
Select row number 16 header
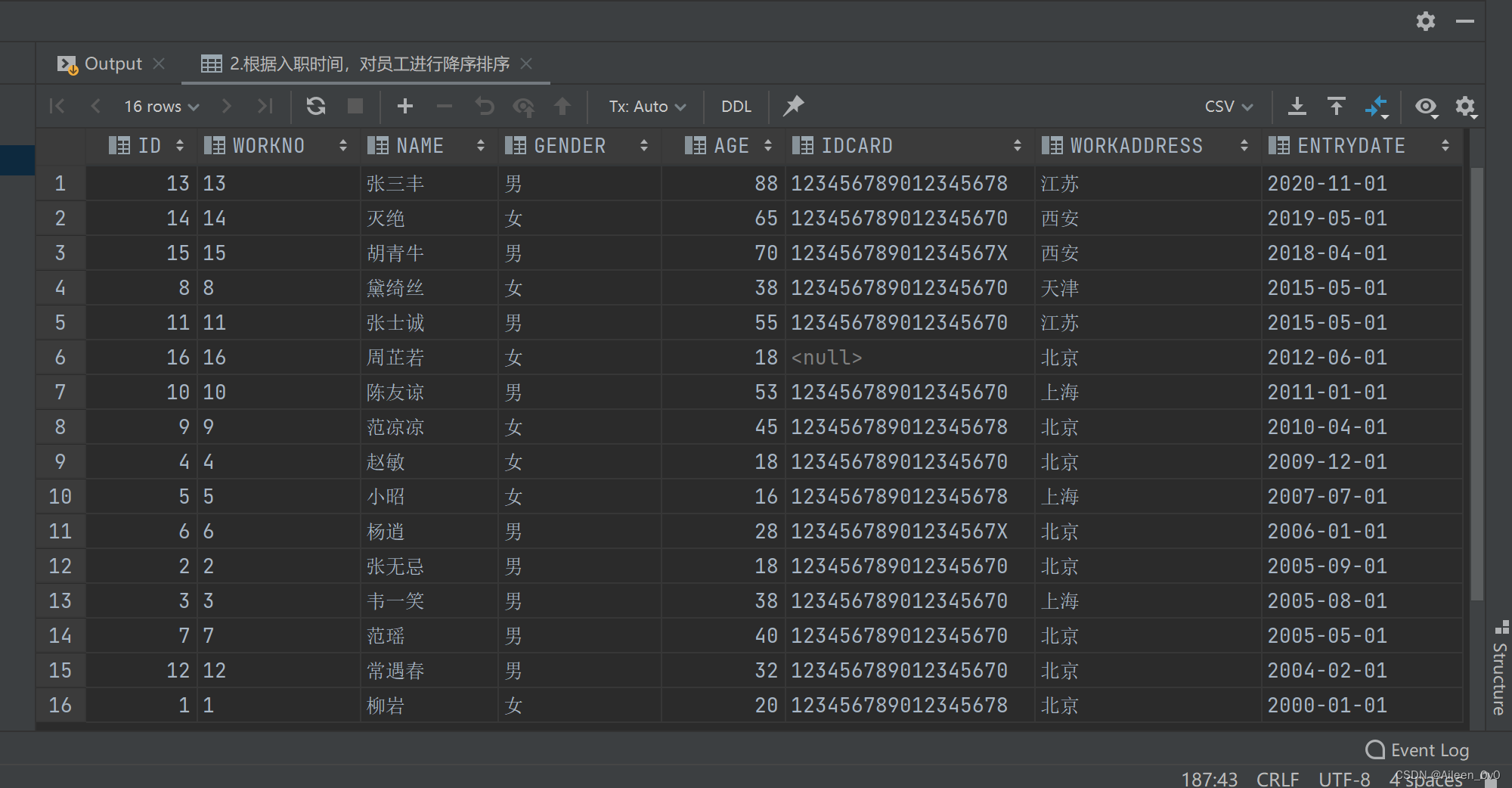pos(60,705)
